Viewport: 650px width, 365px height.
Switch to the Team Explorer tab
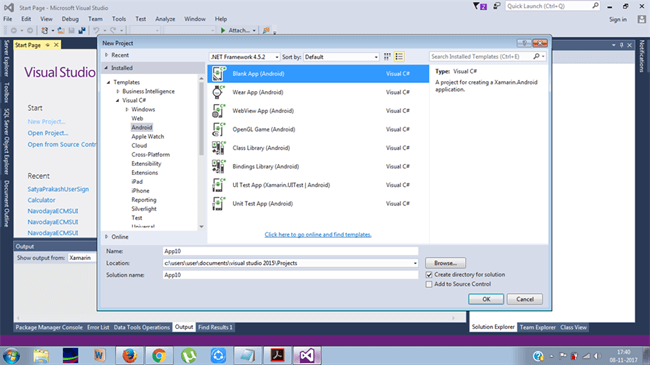[x=538, y=327]
